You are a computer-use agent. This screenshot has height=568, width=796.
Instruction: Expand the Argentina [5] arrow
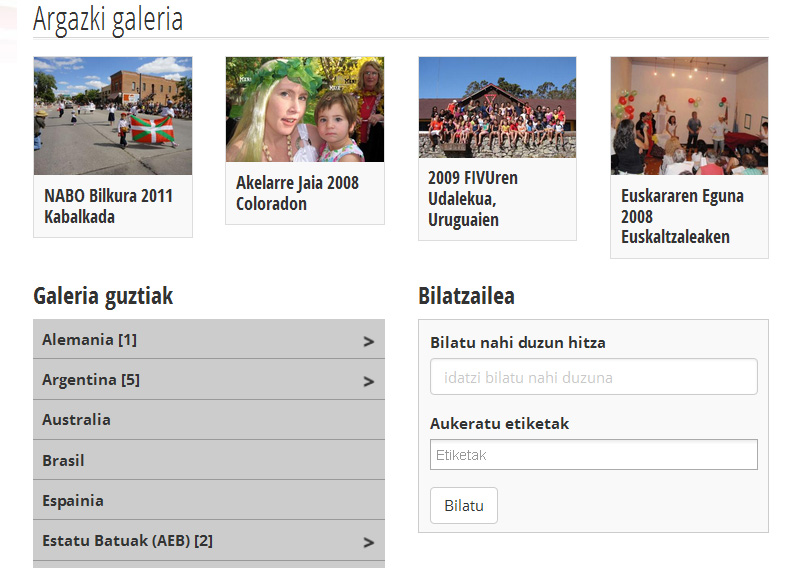[369, 382]
